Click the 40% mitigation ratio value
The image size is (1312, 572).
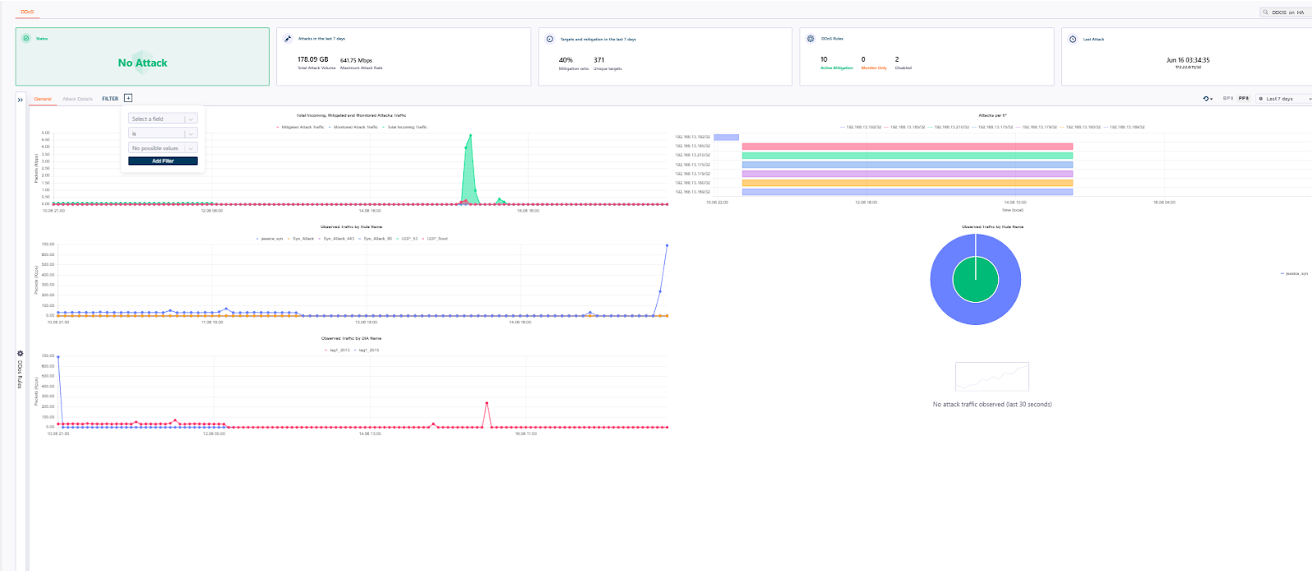[565, 60]
